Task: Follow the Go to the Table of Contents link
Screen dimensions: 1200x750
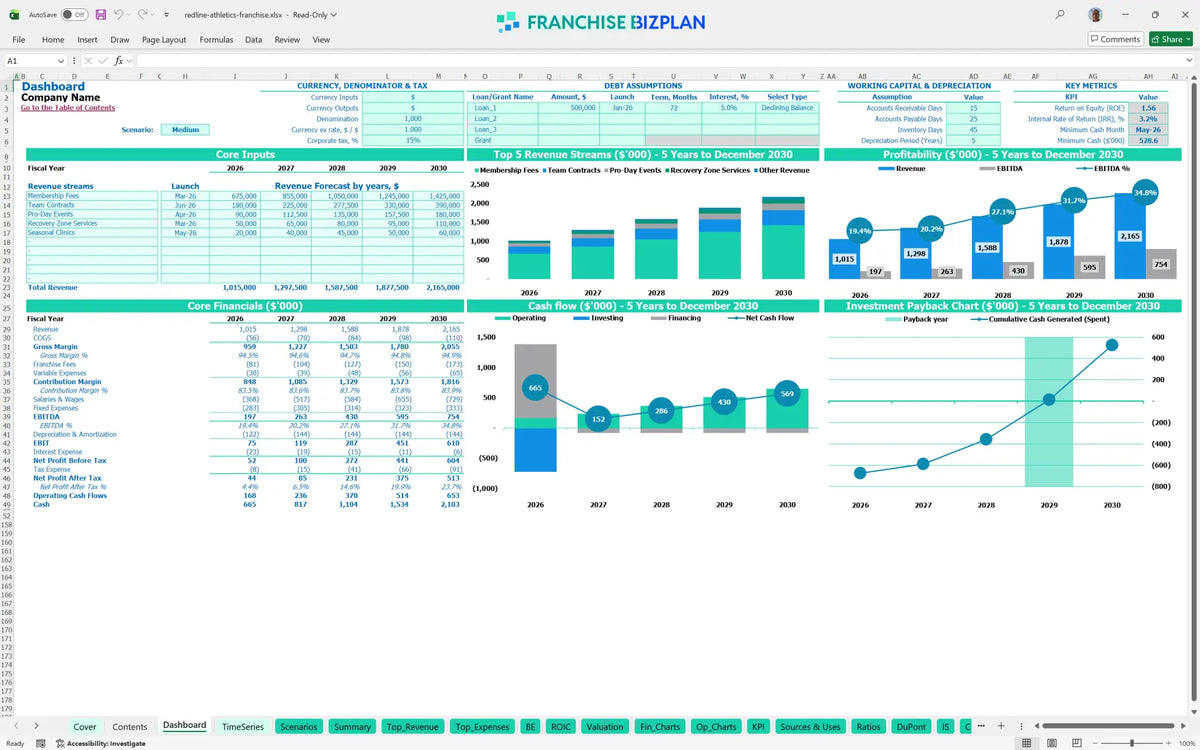Action: coord(68,108)
